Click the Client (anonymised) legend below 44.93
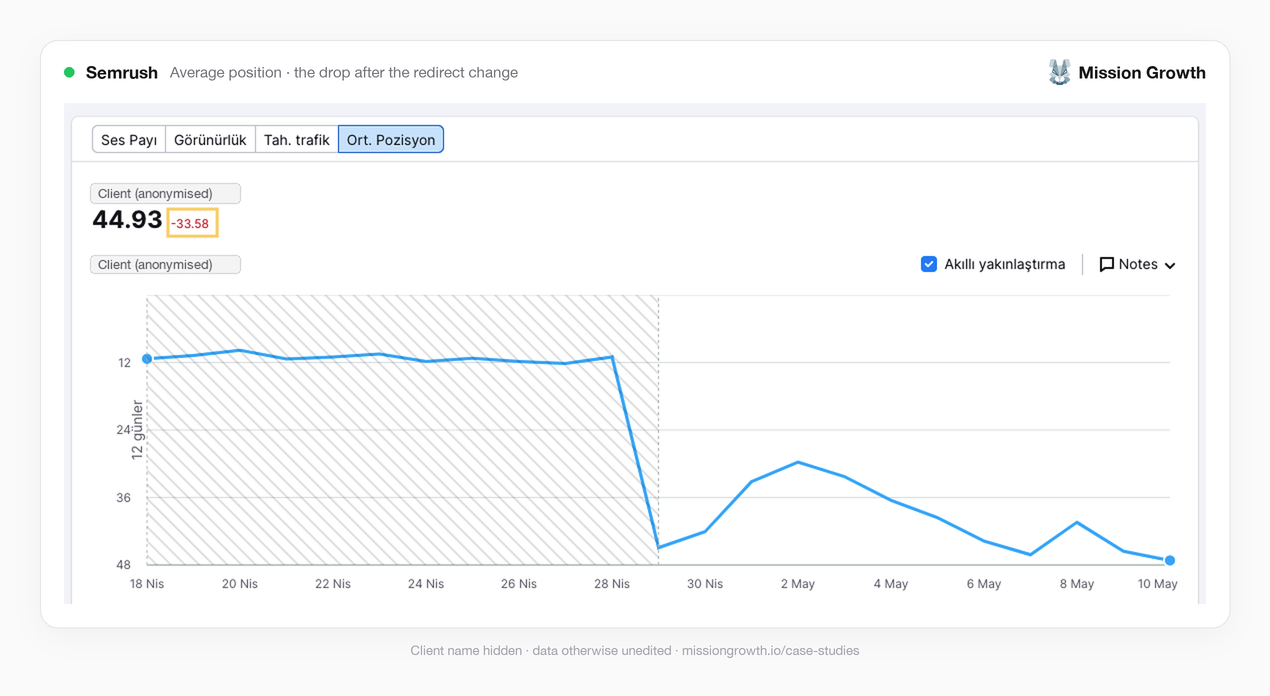 pyautogui.click(x=165, y=264)
